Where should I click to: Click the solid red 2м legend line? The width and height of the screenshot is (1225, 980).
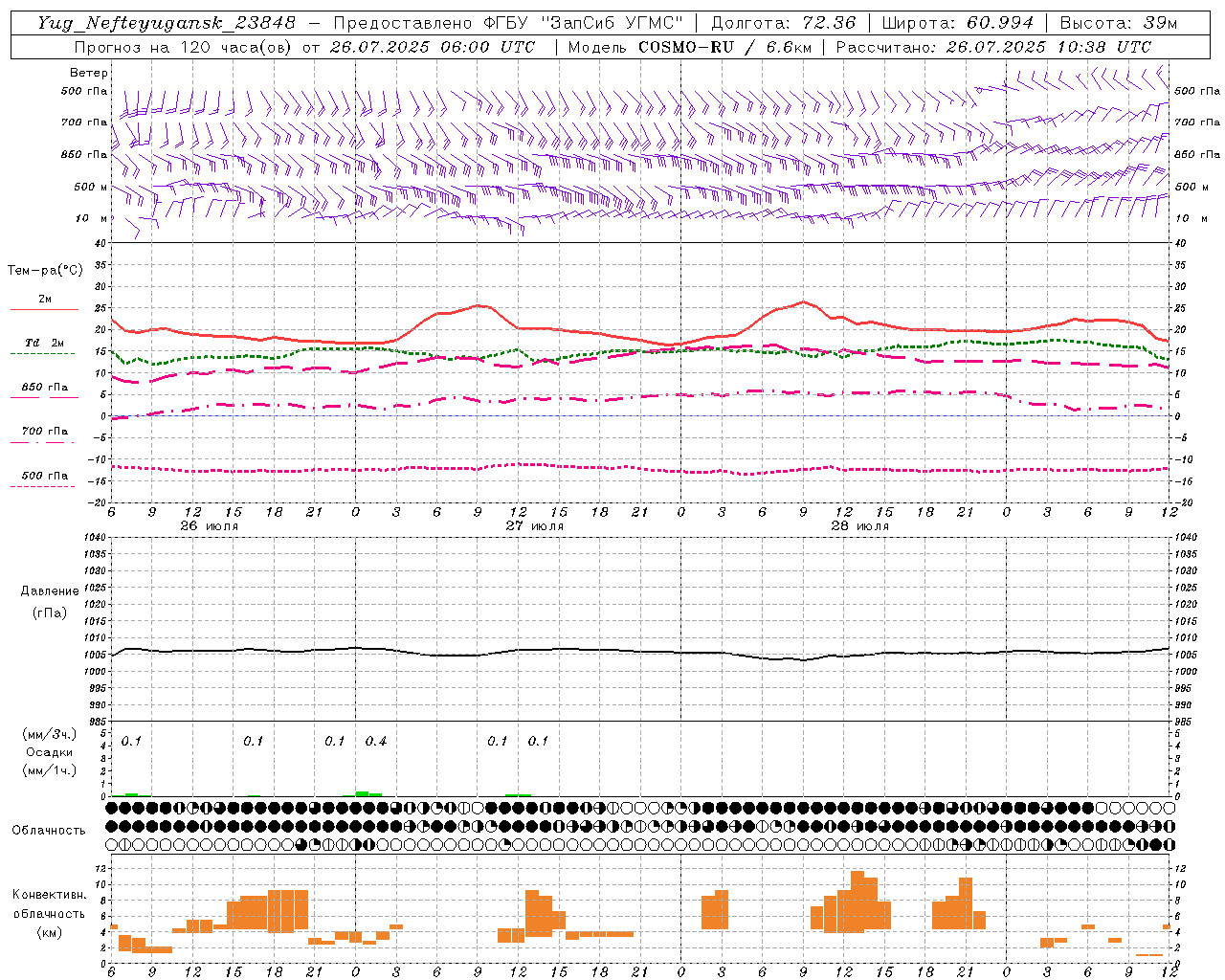click(44, 309)
